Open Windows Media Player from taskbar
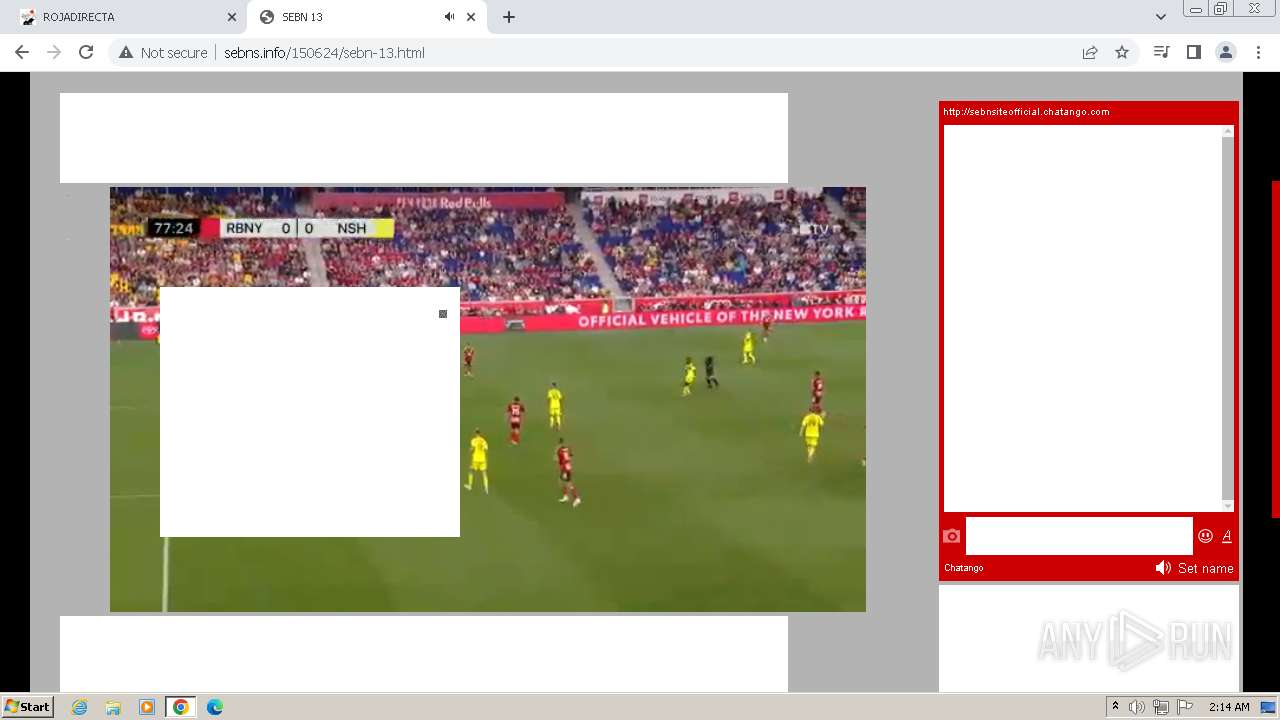 pyautogui.click(x=147, y=707)
